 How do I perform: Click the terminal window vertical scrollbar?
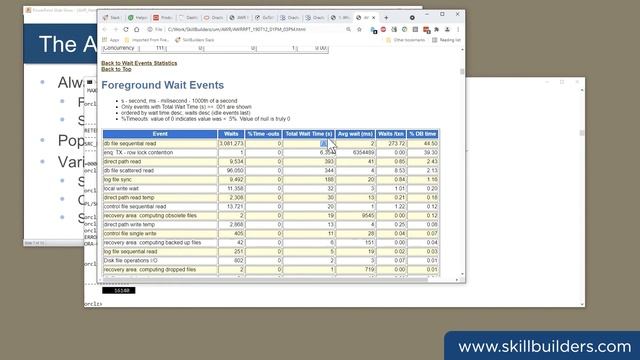(x=582, y=133)
